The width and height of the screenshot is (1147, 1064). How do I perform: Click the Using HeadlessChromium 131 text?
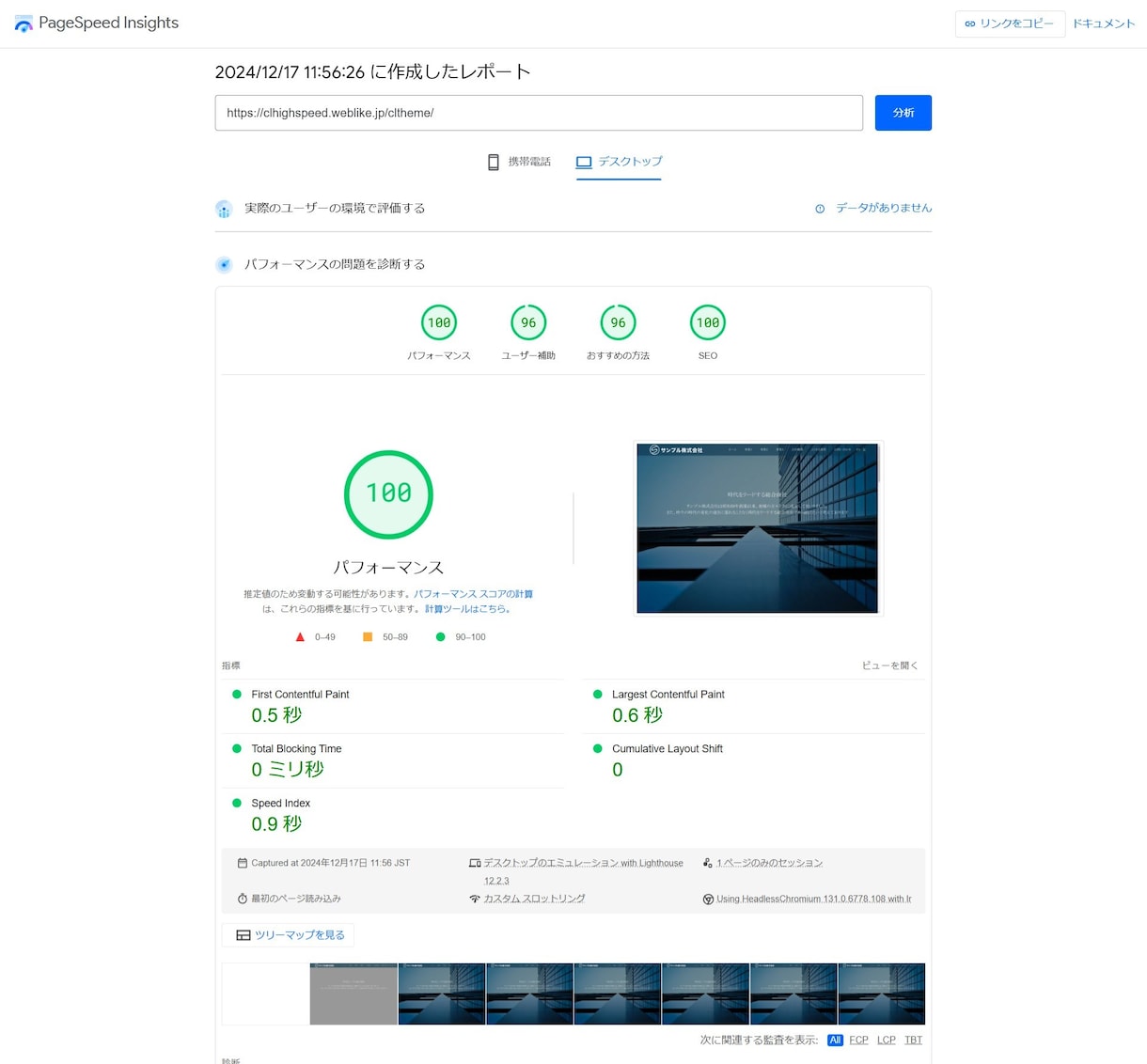[x=814, y=900]
